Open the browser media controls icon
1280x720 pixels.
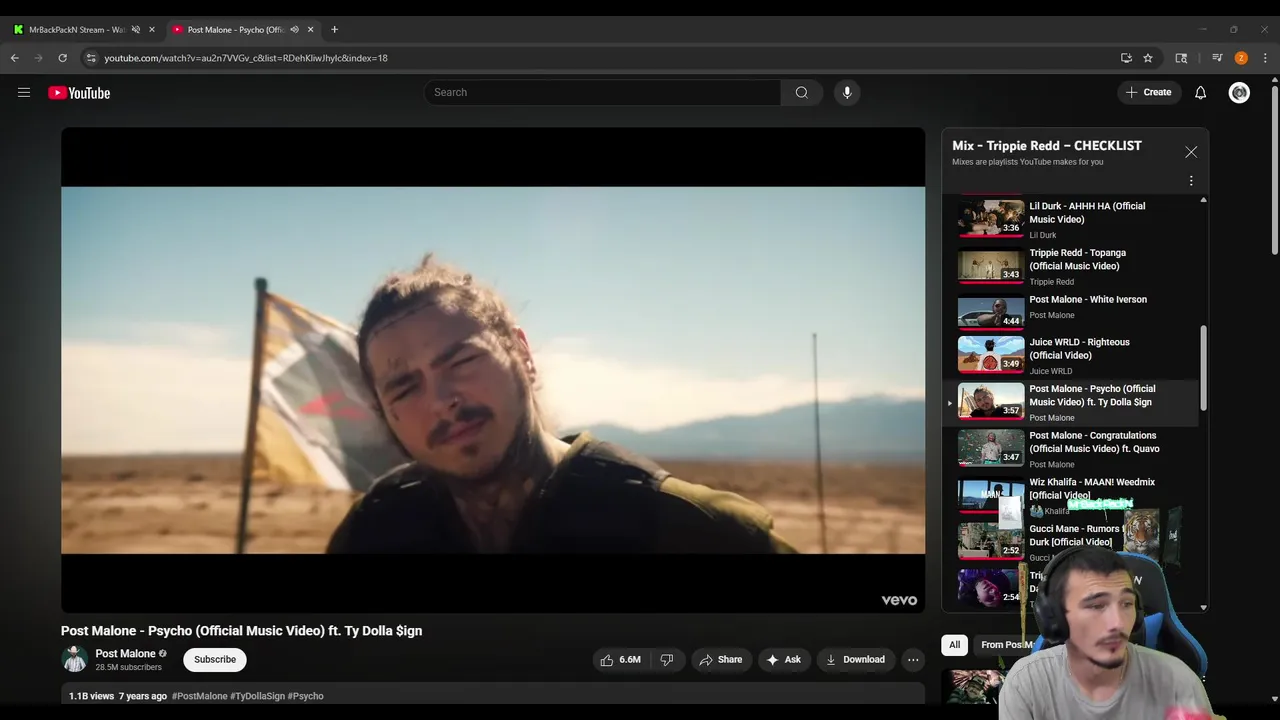click(1217, 58)
